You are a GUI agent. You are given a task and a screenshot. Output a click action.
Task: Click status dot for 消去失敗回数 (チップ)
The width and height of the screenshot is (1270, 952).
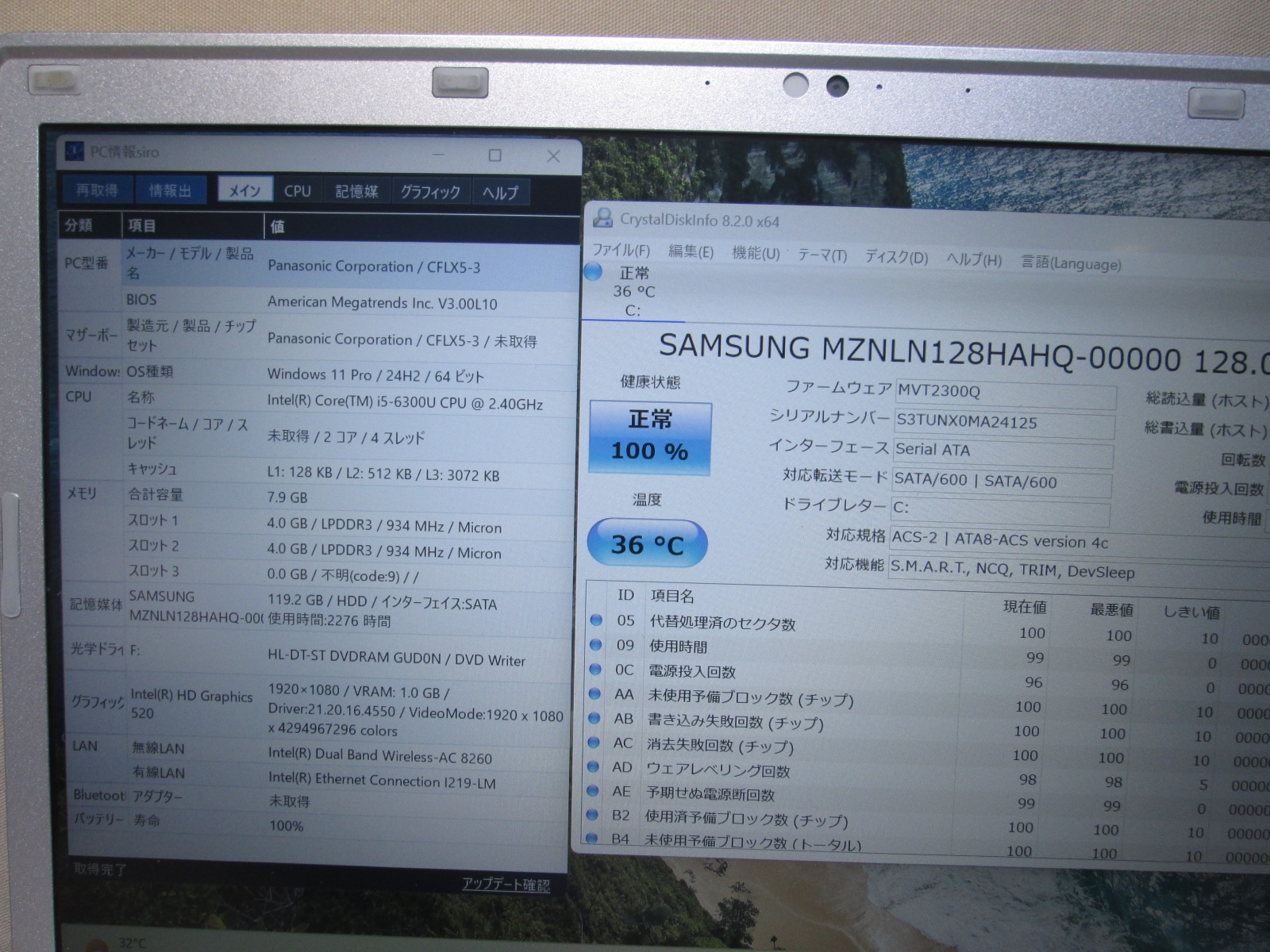[594, 743]
